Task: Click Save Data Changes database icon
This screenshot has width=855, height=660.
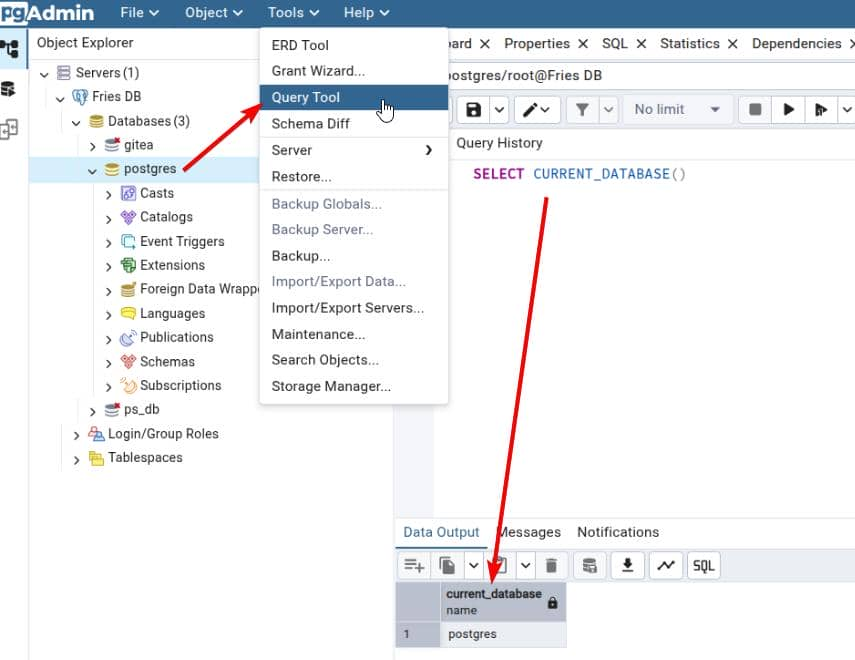Action: 590,566
